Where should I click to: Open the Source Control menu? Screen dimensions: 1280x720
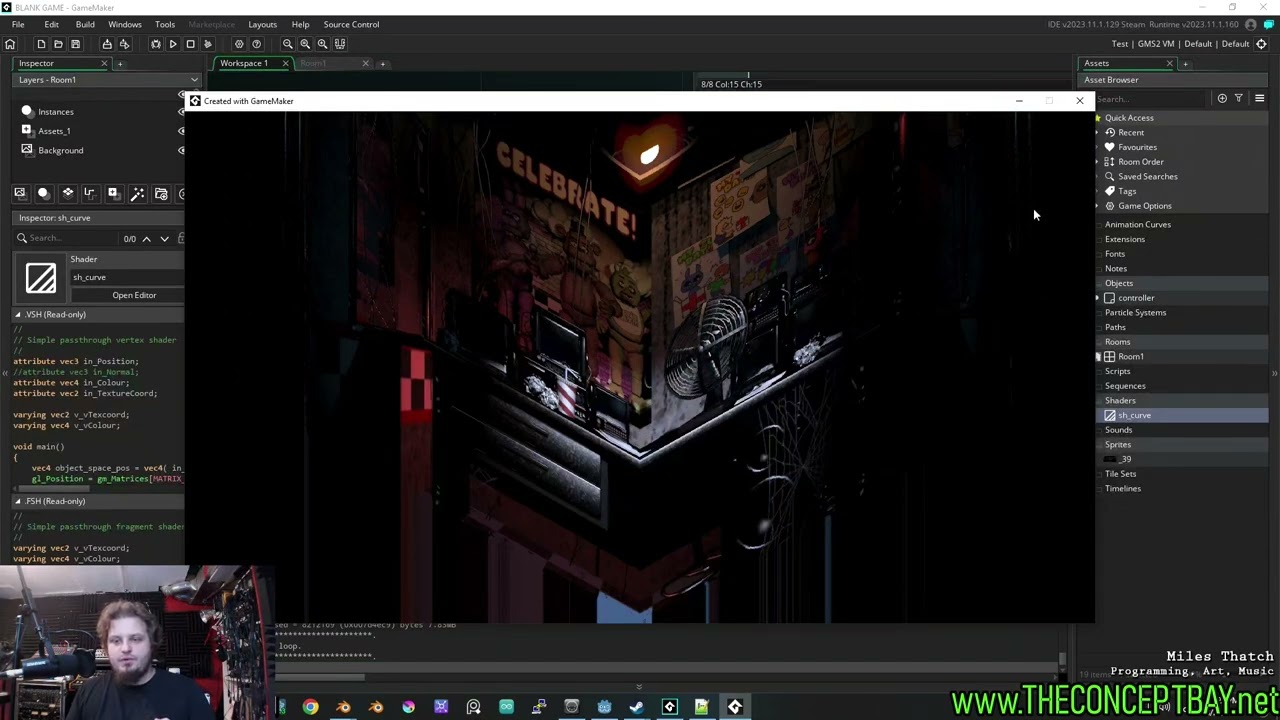pos(351,24)
